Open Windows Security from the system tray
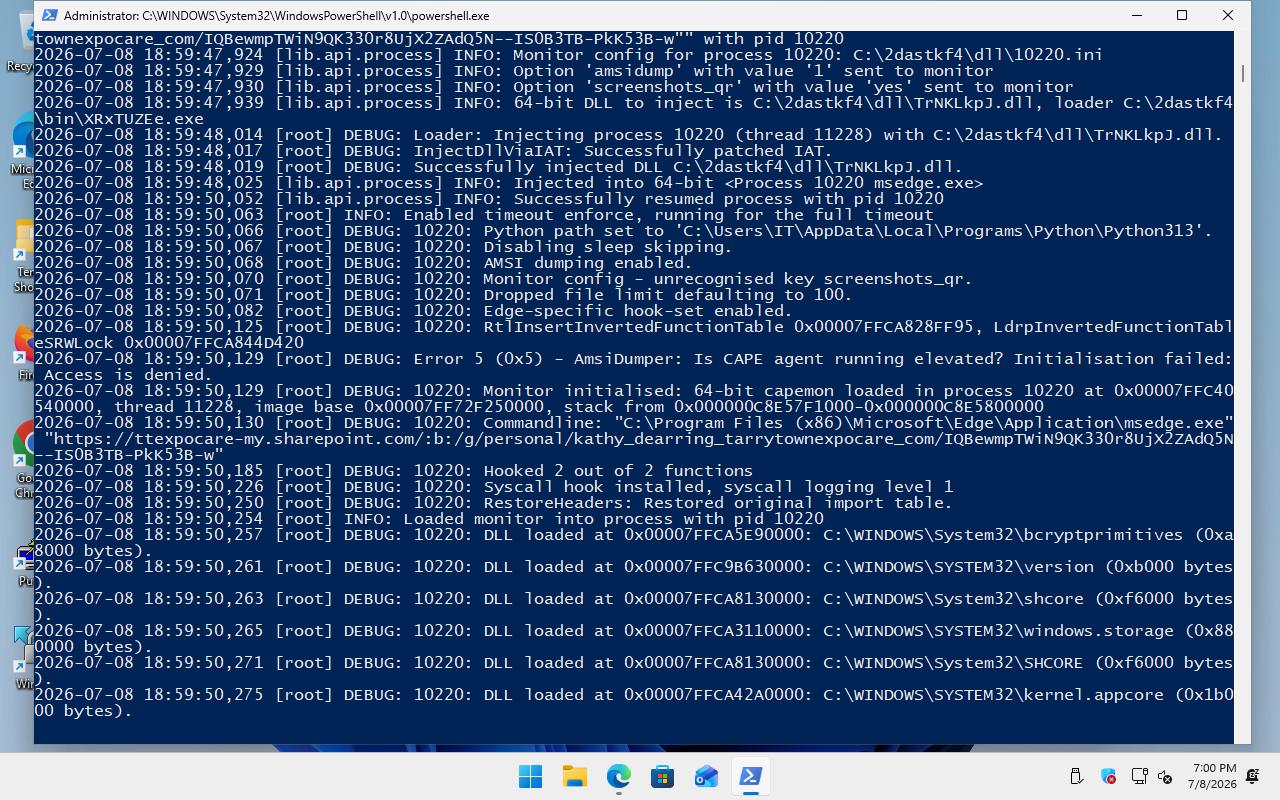Screen dimensions: 1280x800 (x=1108, y=776)
